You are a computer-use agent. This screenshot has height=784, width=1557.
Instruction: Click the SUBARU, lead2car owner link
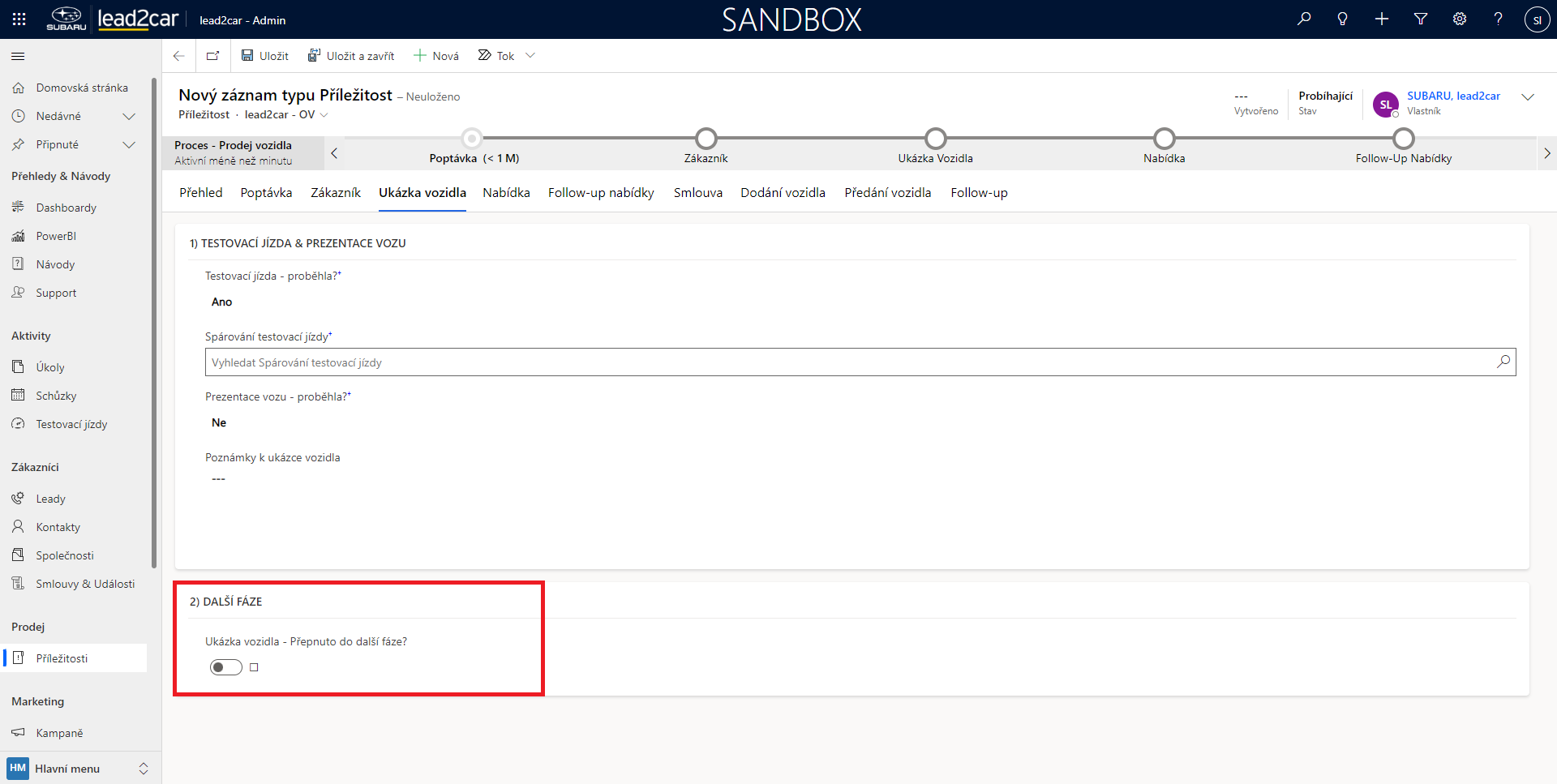(1453, 96)
